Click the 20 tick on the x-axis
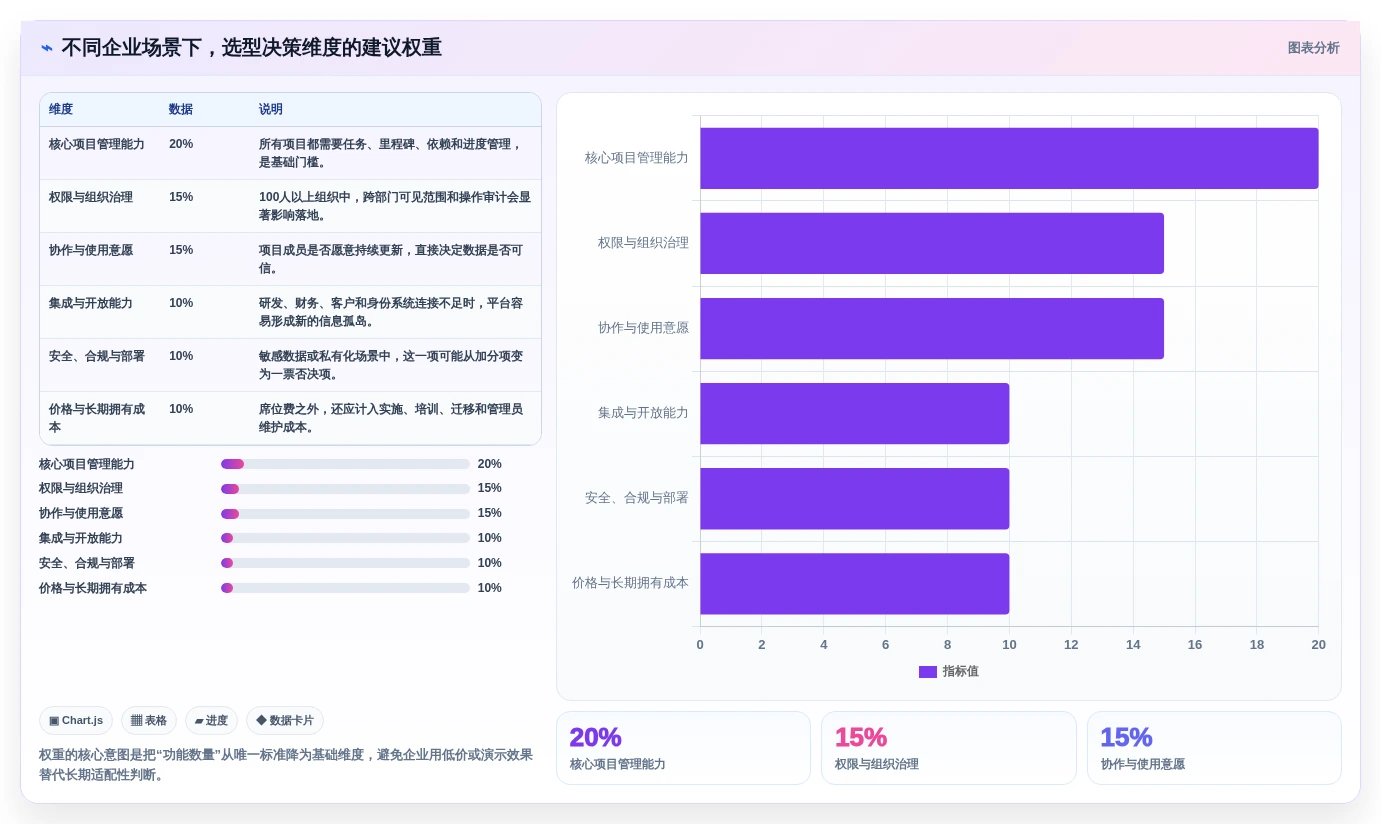The height and width of the screenshot is (824, 1381). point(1318,645)
